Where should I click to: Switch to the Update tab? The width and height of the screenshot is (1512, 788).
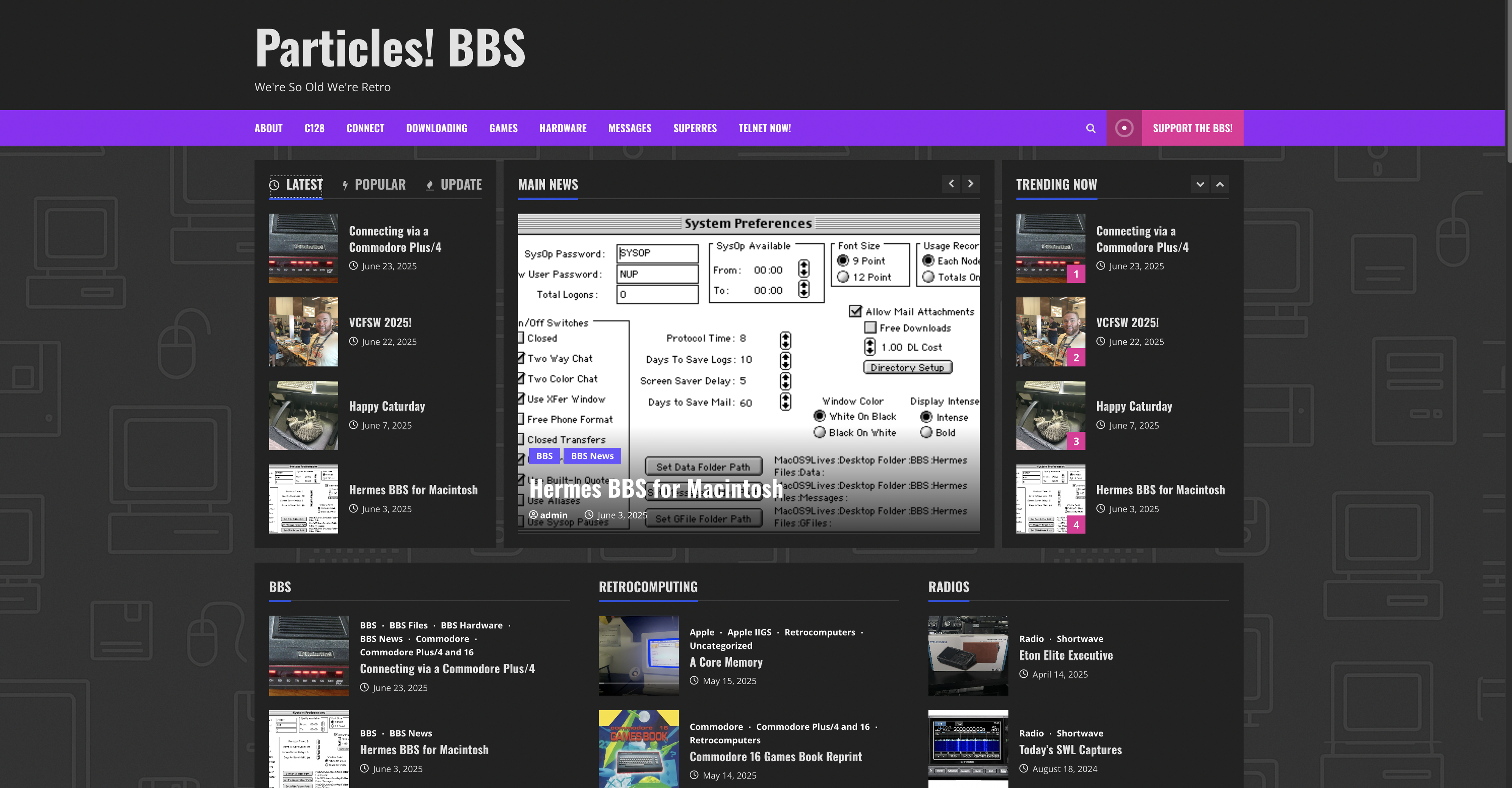click(x=454, y=185)
